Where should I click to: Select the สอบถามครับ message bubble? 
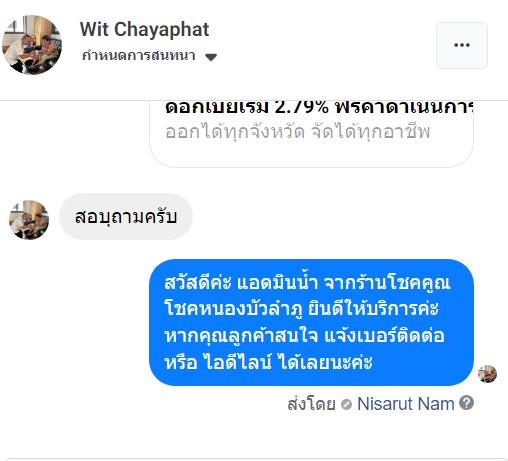coord(126,217)
